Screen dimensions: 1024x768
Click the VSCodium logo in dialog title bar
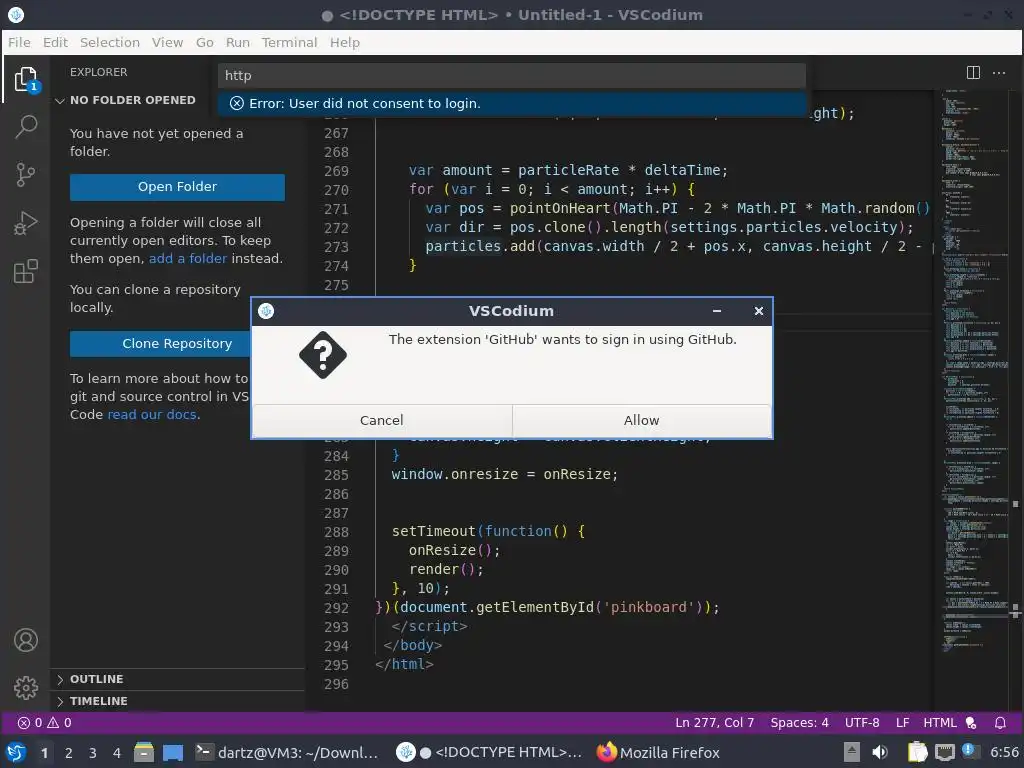click(266, 311)
